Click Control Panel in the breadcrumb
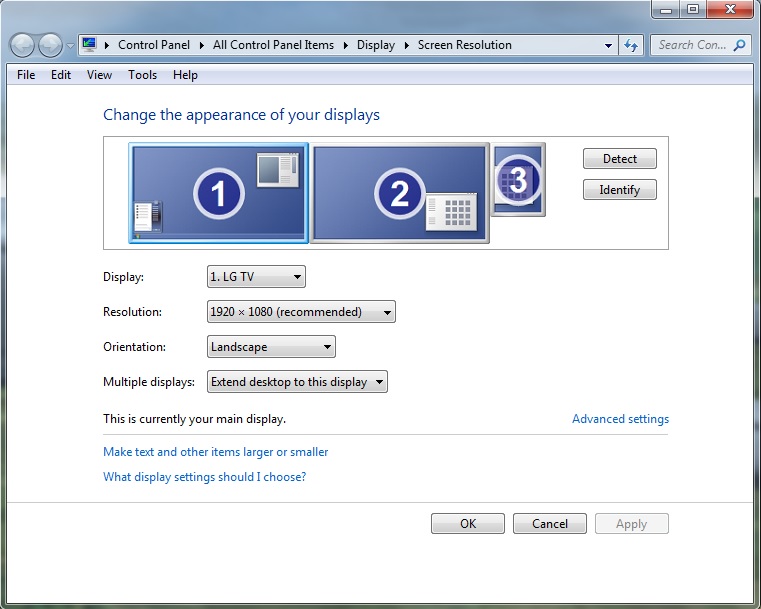Screen dimensions: 761x609 (x=154, y=45)
